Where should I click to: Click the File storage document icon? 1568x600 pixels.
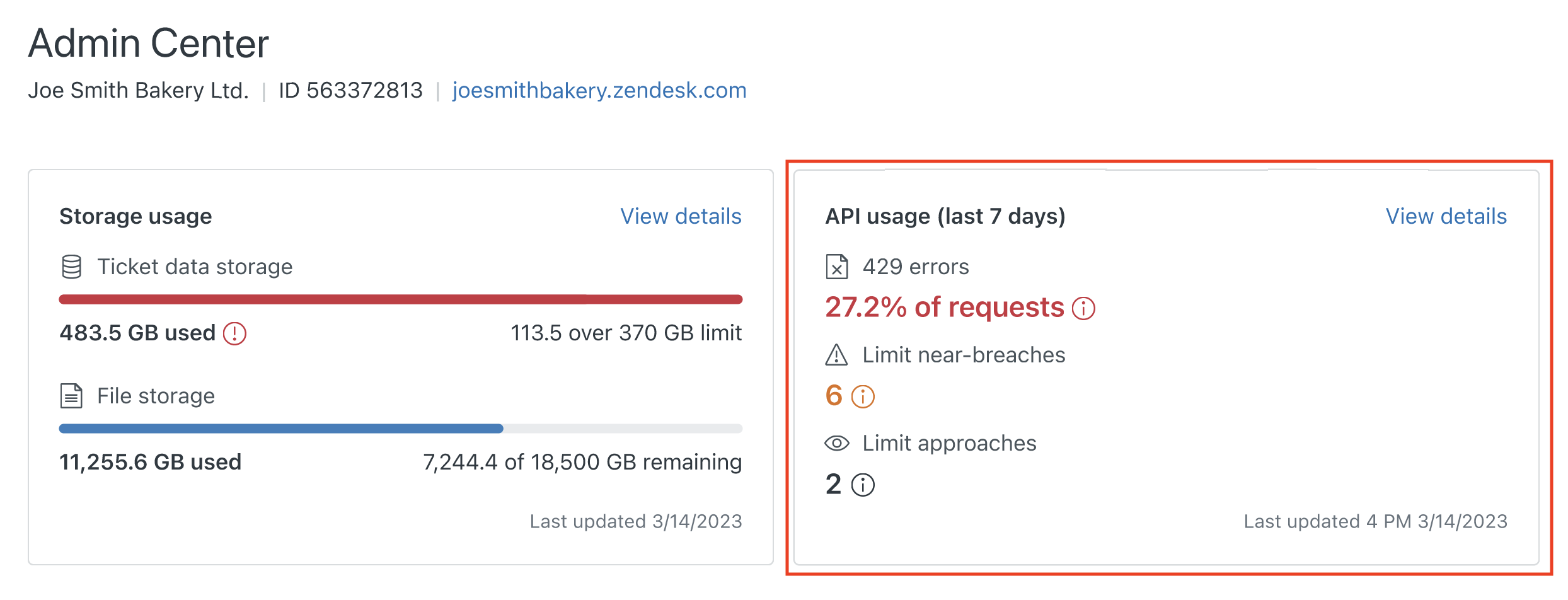pos(71,395)
